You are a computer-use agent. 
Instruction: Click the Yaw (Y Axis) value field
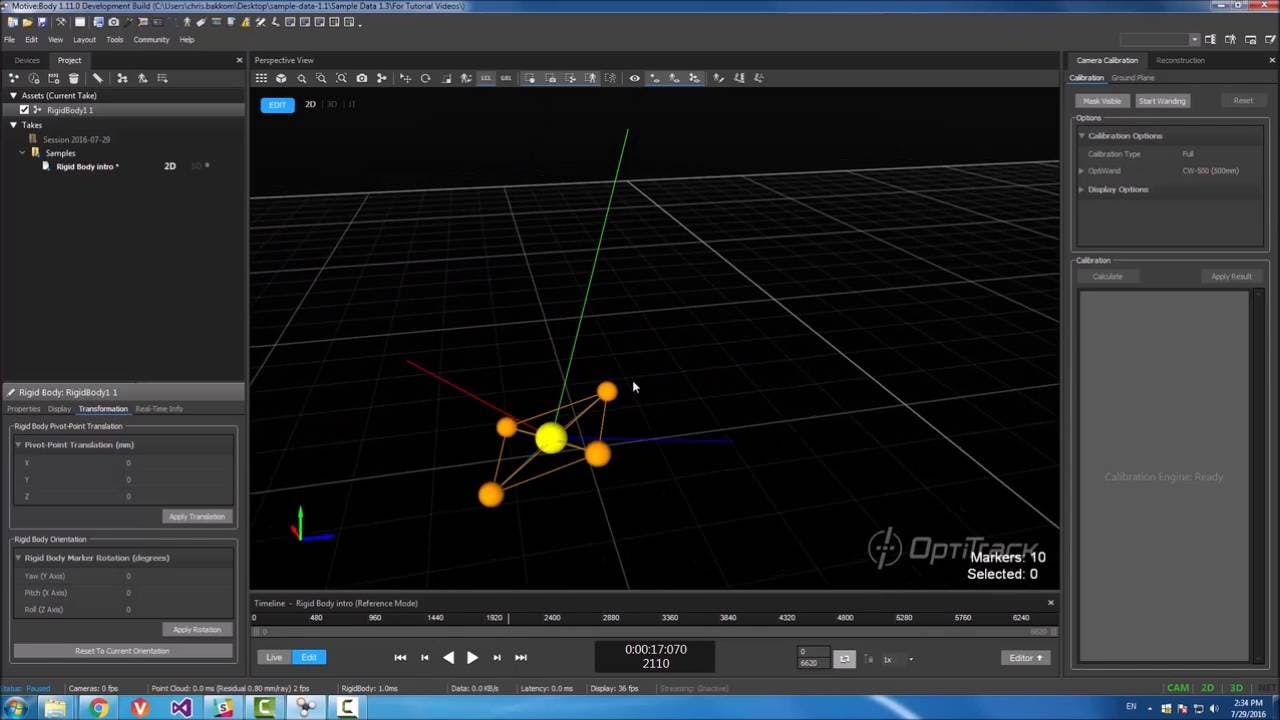tap(178, 576)
